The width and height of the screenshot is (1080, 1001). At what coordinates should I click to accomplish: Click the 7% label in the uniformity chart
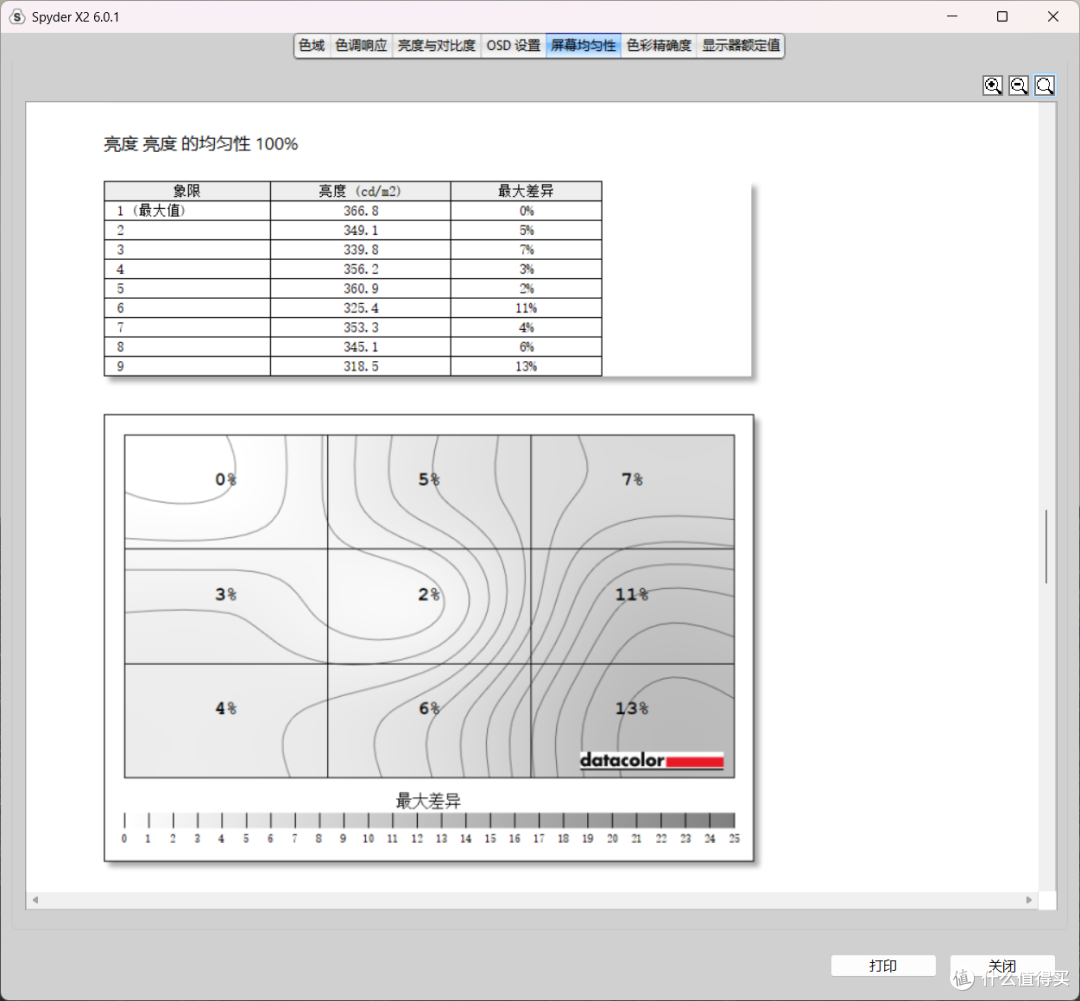pyautogui.click(x=632, y=479)
